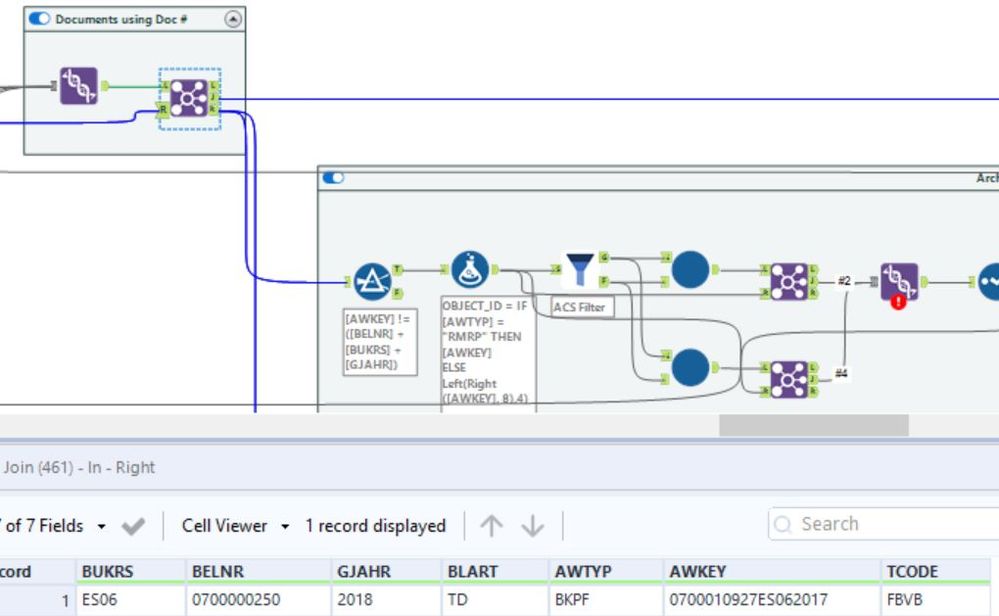Click the BLART column header
This screenshot has height=616, width=999.
click(x=495, y=571)
